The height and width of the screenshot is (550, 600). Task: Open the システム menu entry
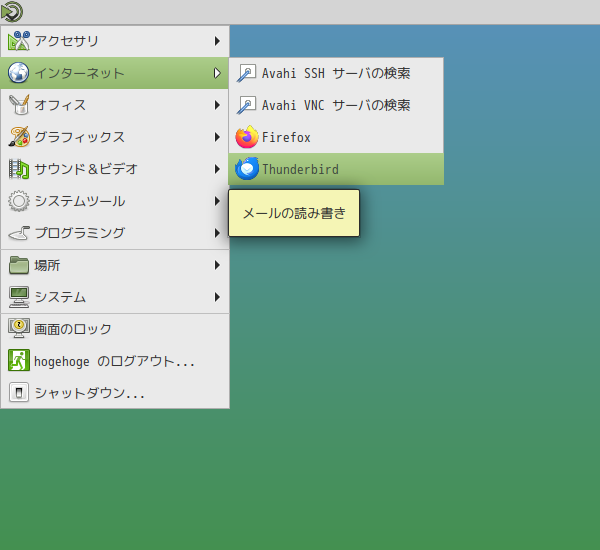[x=115, y=297]
